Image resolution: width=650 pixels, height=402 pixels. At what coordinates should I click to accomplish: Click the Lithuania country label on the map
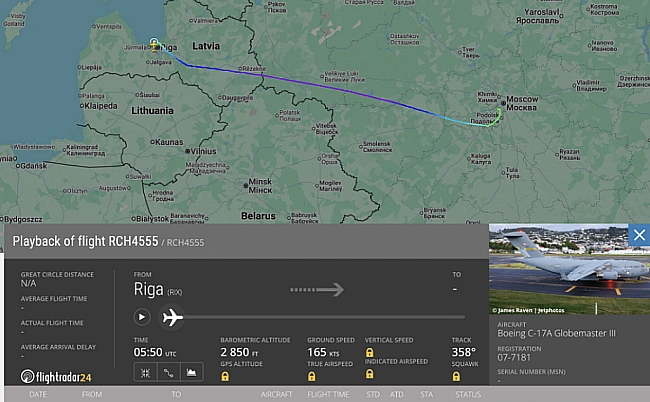[152, 111]
